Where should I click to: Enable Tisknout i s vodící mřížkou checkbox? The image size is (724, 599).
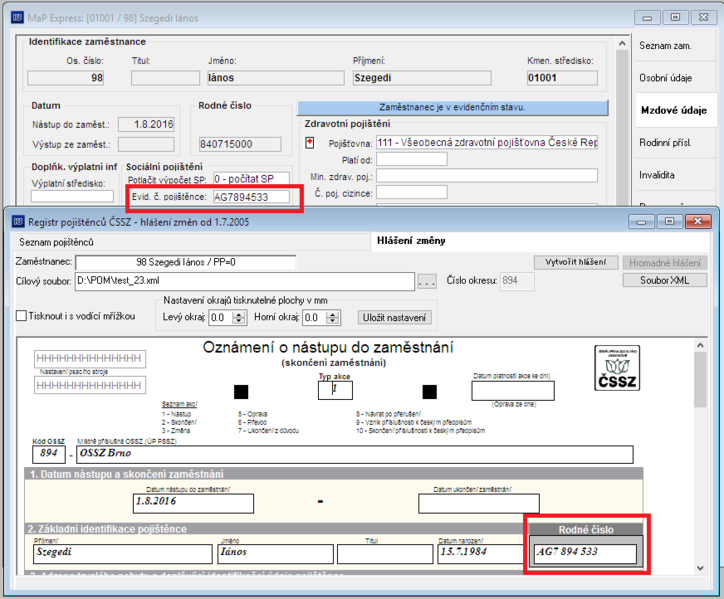click(21, 316)
